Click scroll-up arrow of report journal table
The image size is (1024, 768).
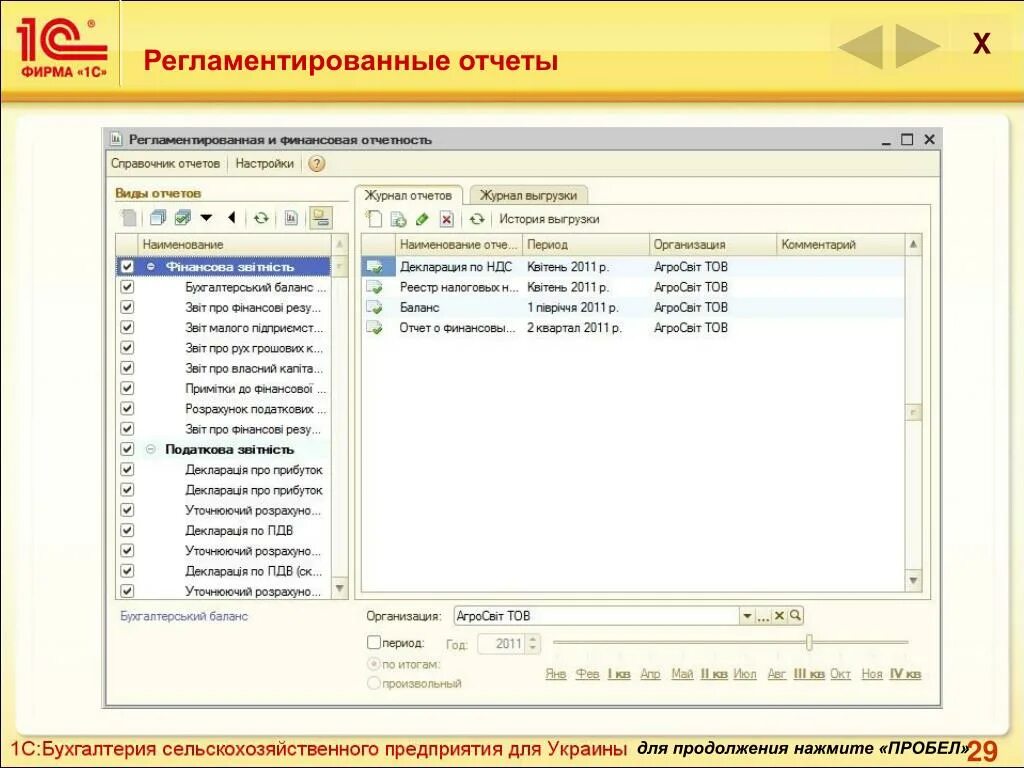coord(914,244)
